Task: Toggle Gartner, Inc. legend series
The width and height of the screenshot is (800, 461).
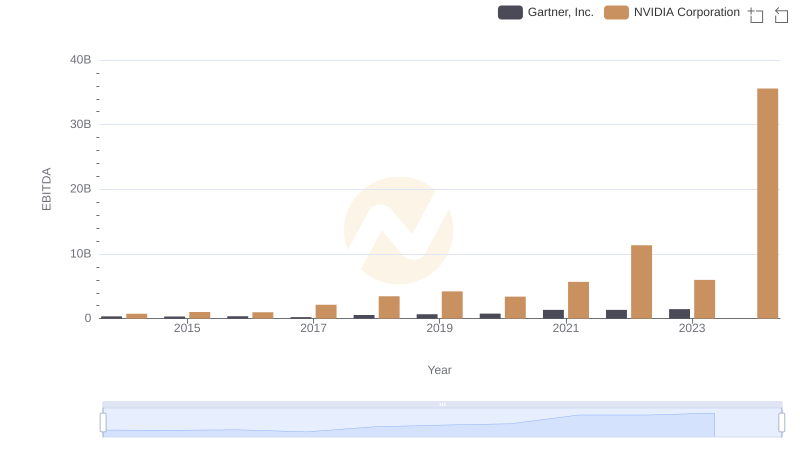Action: (x=546, y=12)
